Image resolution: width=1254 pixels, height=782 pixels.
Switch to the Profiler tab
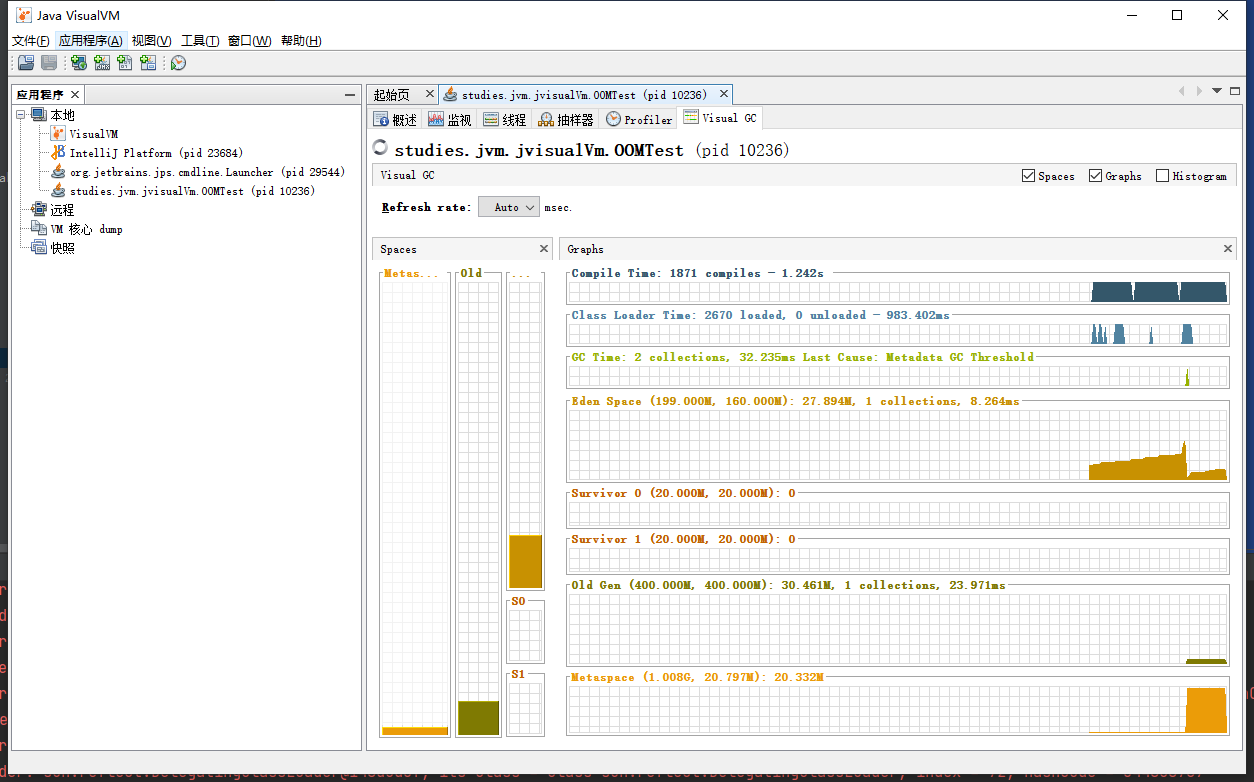[x=639, y=119]
